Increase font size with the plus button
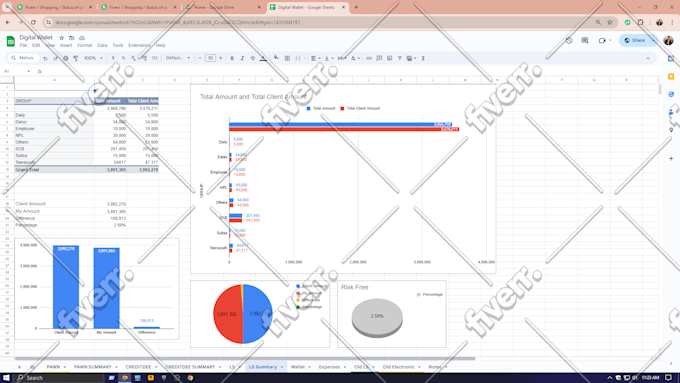The image size is (680, 383). [x=220, y=58]
